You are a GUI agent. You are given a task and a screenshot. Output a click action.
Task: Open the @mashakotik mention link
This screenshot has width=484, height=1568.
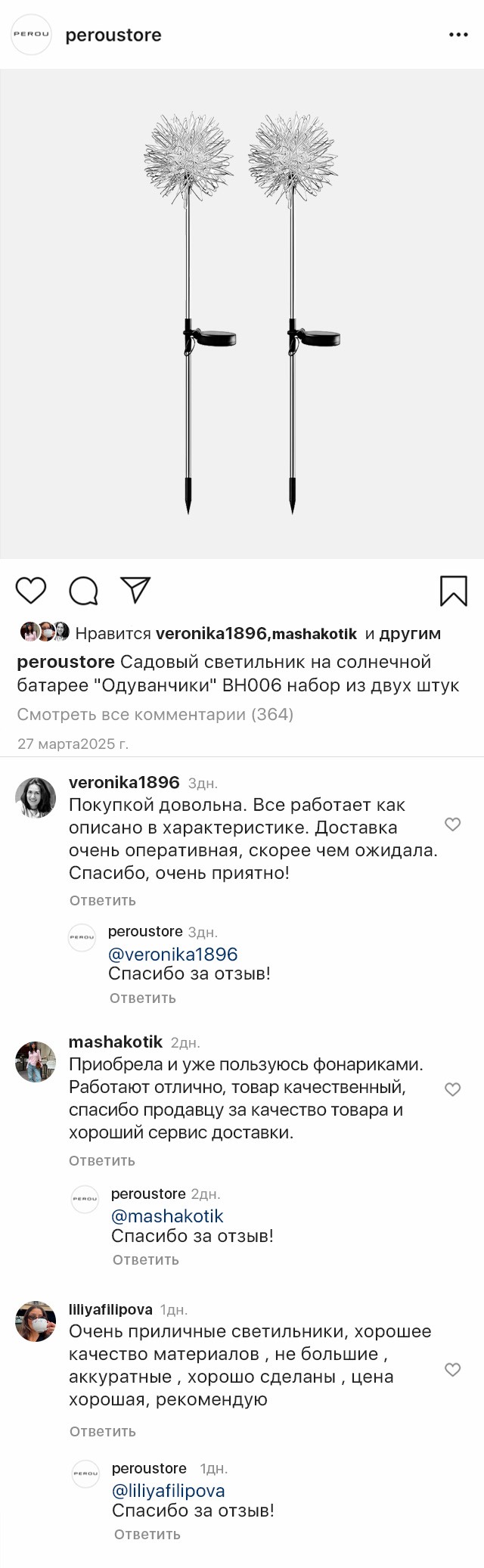tap(167, 1216)
